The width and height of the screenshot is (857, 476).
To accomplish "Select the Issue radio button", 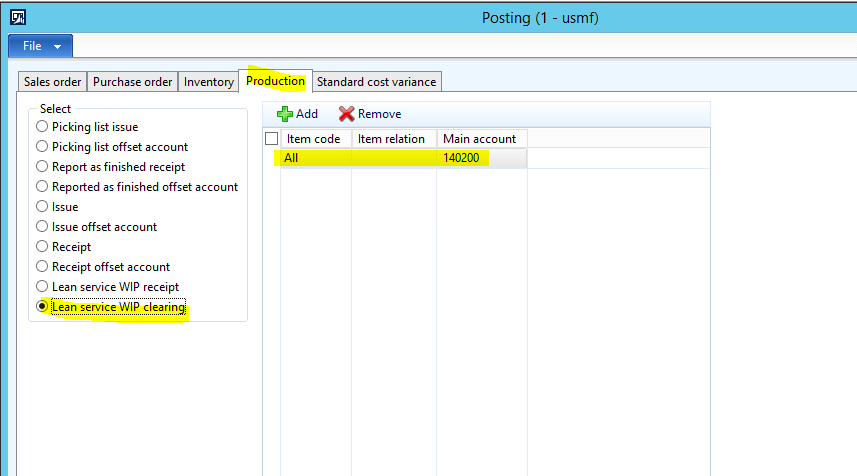I will pos(42,207).
